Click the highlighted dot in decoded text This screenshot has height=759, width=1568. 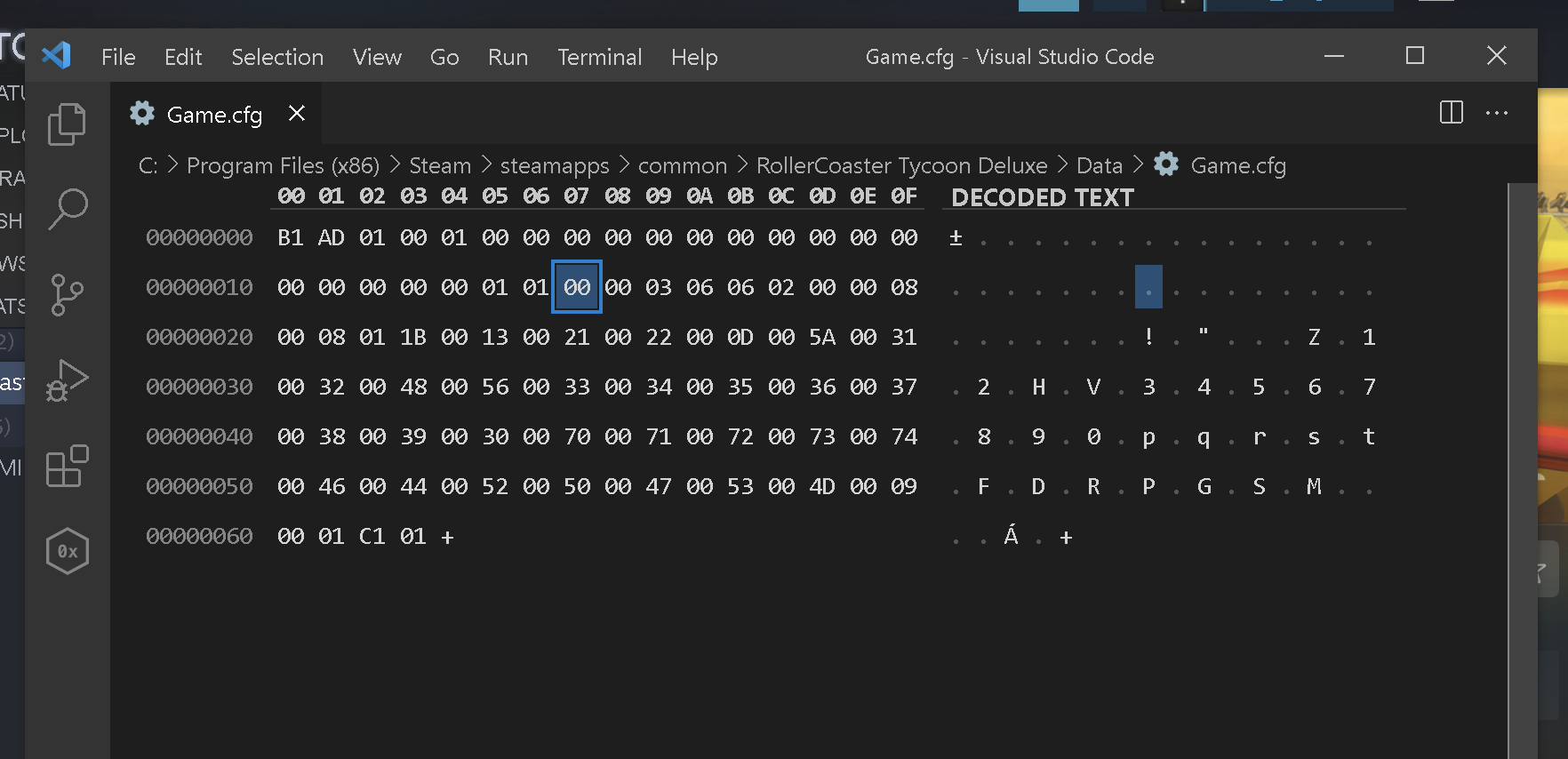point(1148,286)
